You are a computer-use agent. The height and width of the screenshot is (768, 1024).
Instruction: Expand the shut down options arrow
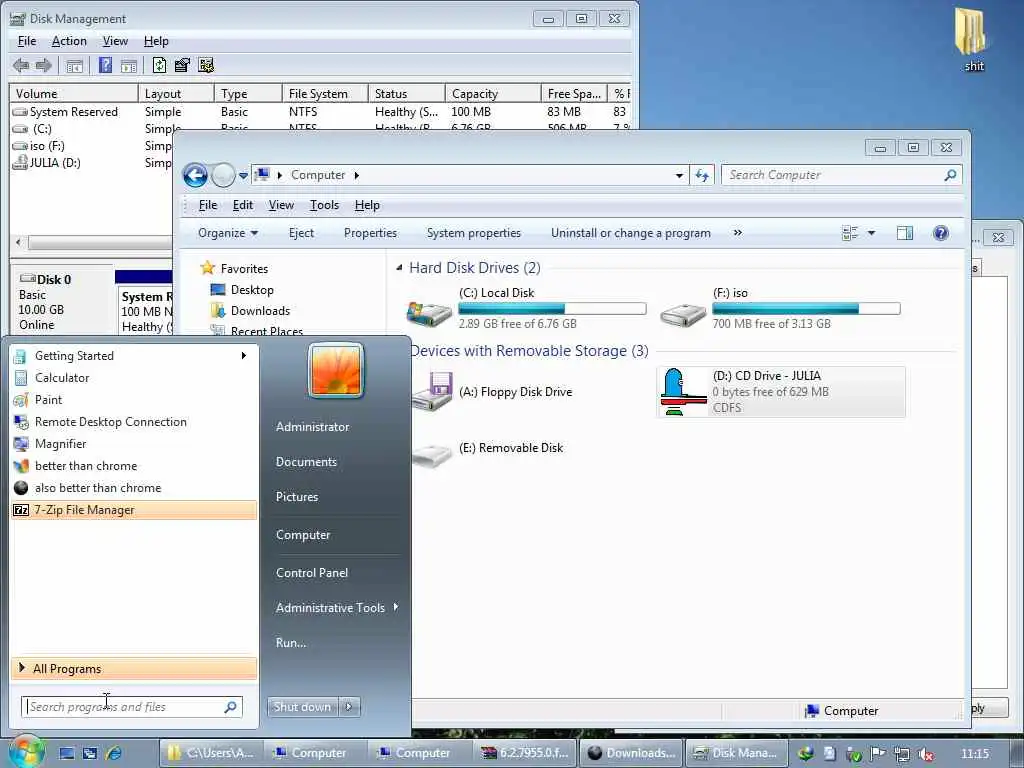click(349, 706)
